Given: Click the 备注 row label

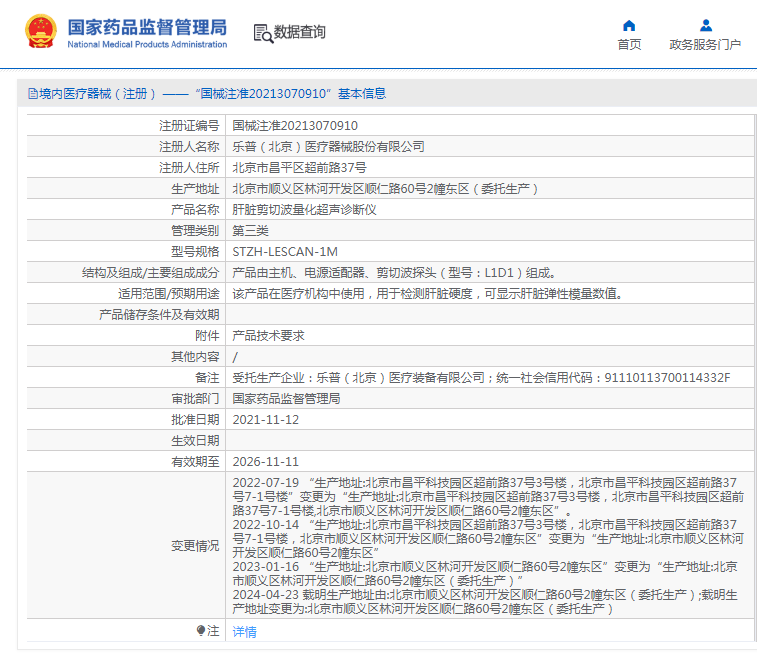Looking at the screenshot, I should (207, 377).
